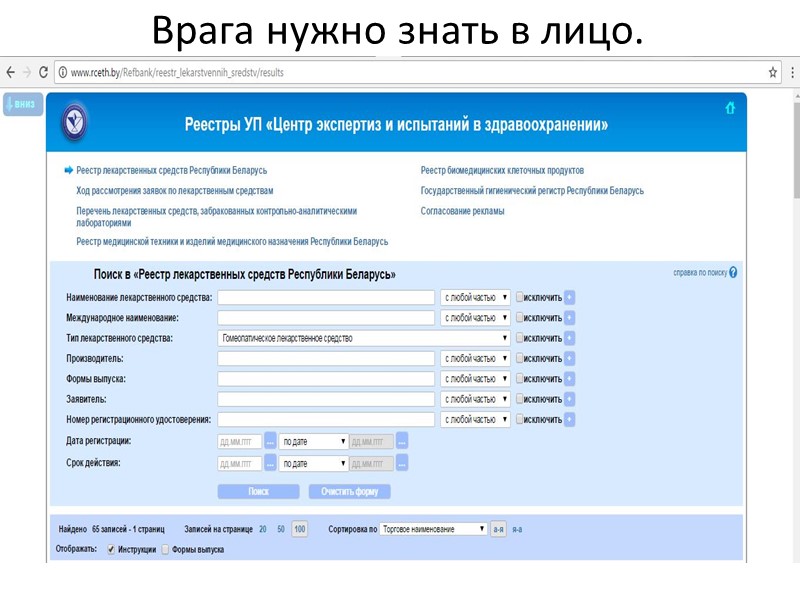
Task: Open calendar picker for Срок действия start
Action: coord(270,463)
